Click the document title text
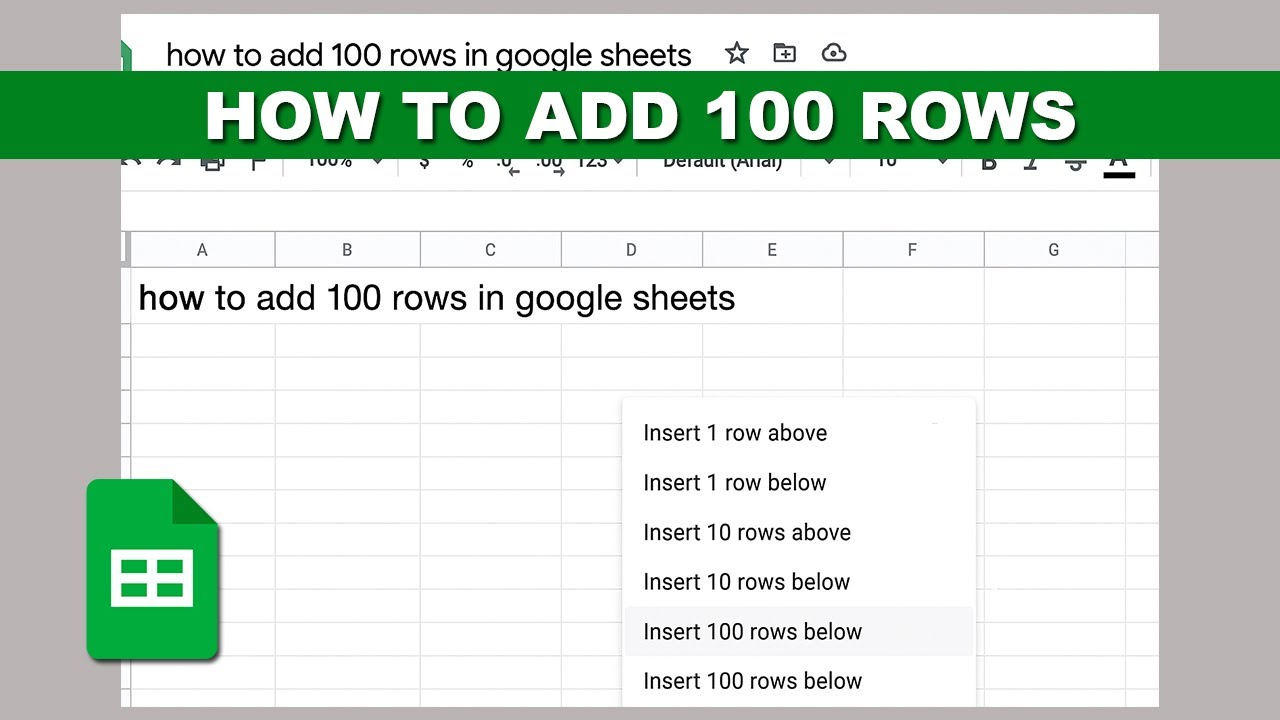 point(429,54)
